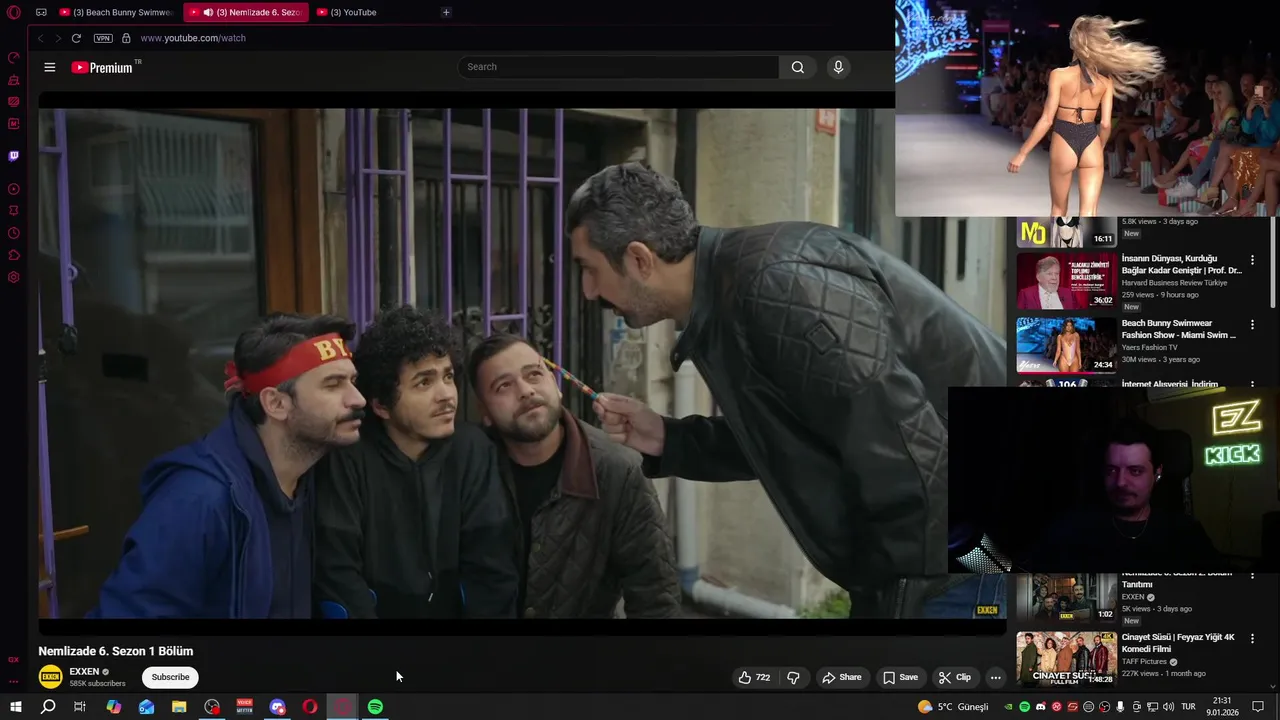Play Beach Bunny Swimwear Fashion Show thumbnail

tap(1066, 345)
